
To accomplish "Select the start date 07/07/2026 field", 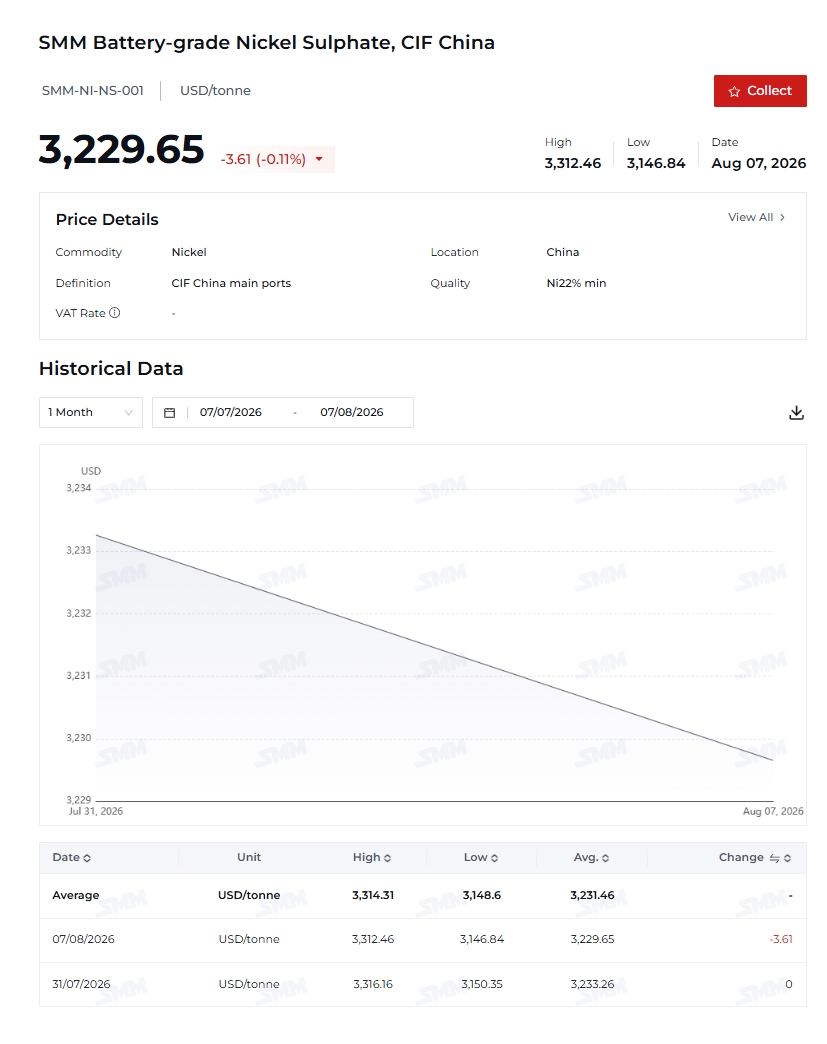I will (x=230, y=412).
